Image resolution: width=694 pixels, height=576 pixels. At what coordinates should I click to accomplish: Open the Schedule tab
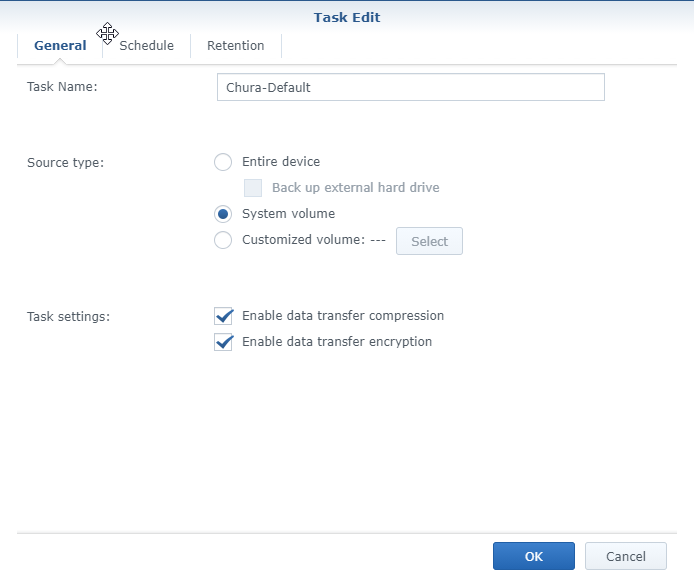click(x=146, y=46)
